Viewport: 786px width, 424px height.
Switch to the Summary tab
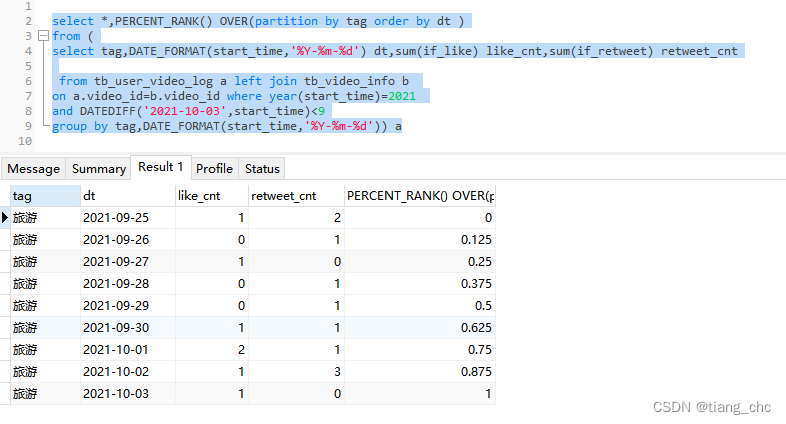(98, 169)
